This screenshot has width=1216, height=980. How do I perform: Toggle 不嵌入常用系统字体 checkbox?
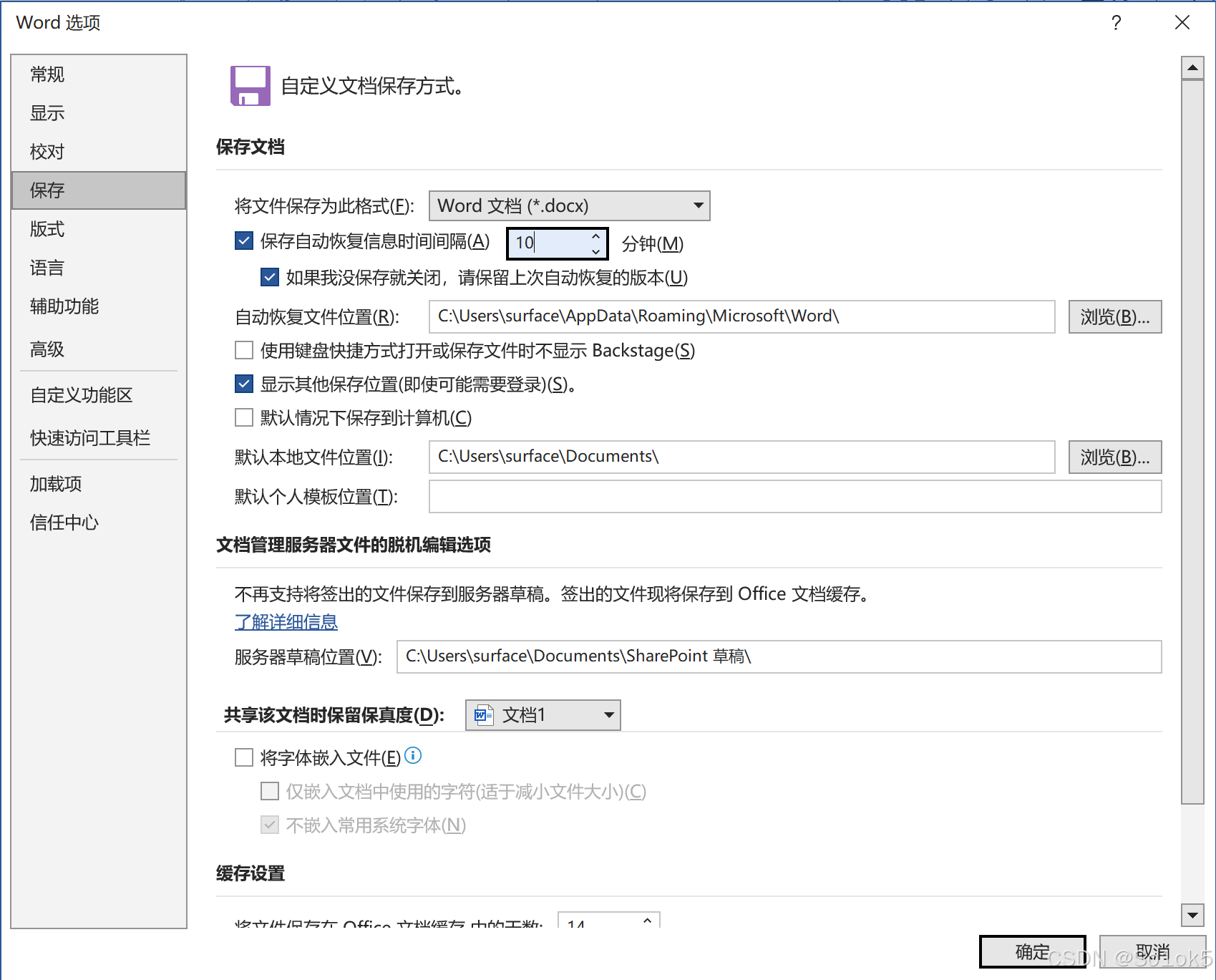click(x=270, y=825)
